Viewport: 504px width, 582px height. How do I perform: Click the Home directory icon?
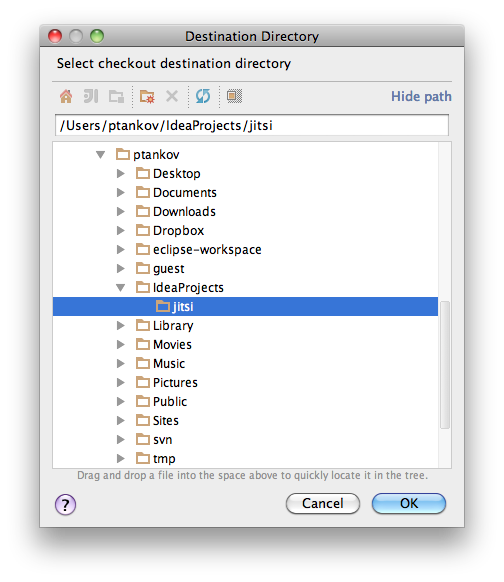[66, 97]
